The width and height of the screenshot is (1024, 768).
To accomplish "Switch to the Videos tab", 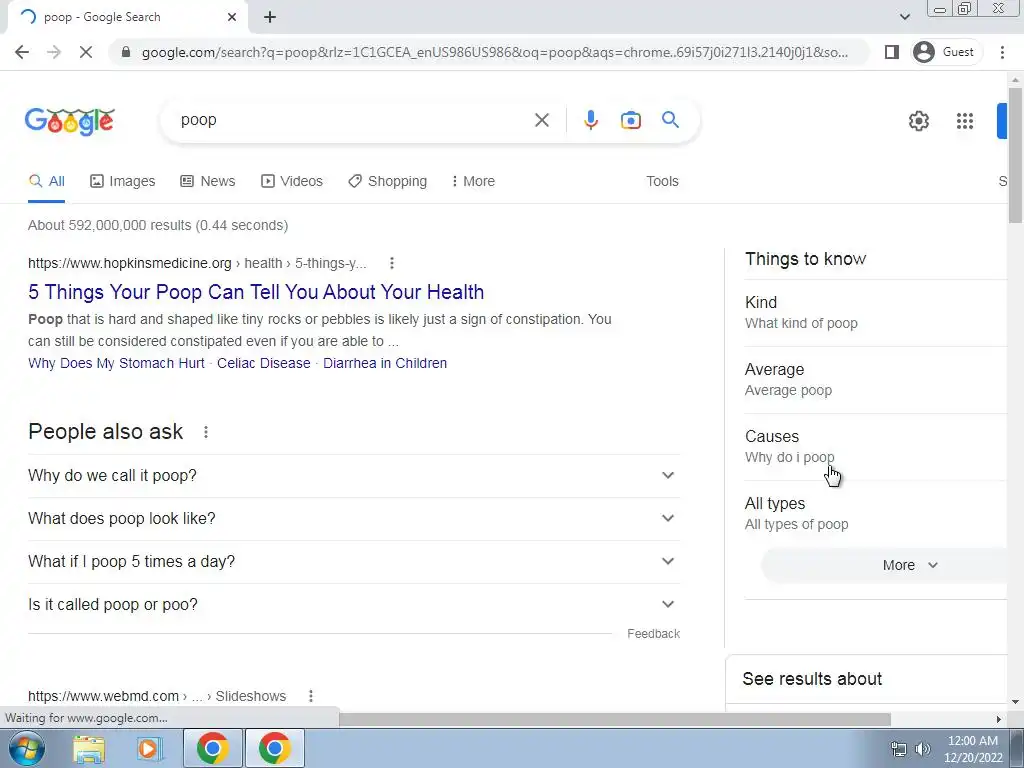I will click(292, 182).
